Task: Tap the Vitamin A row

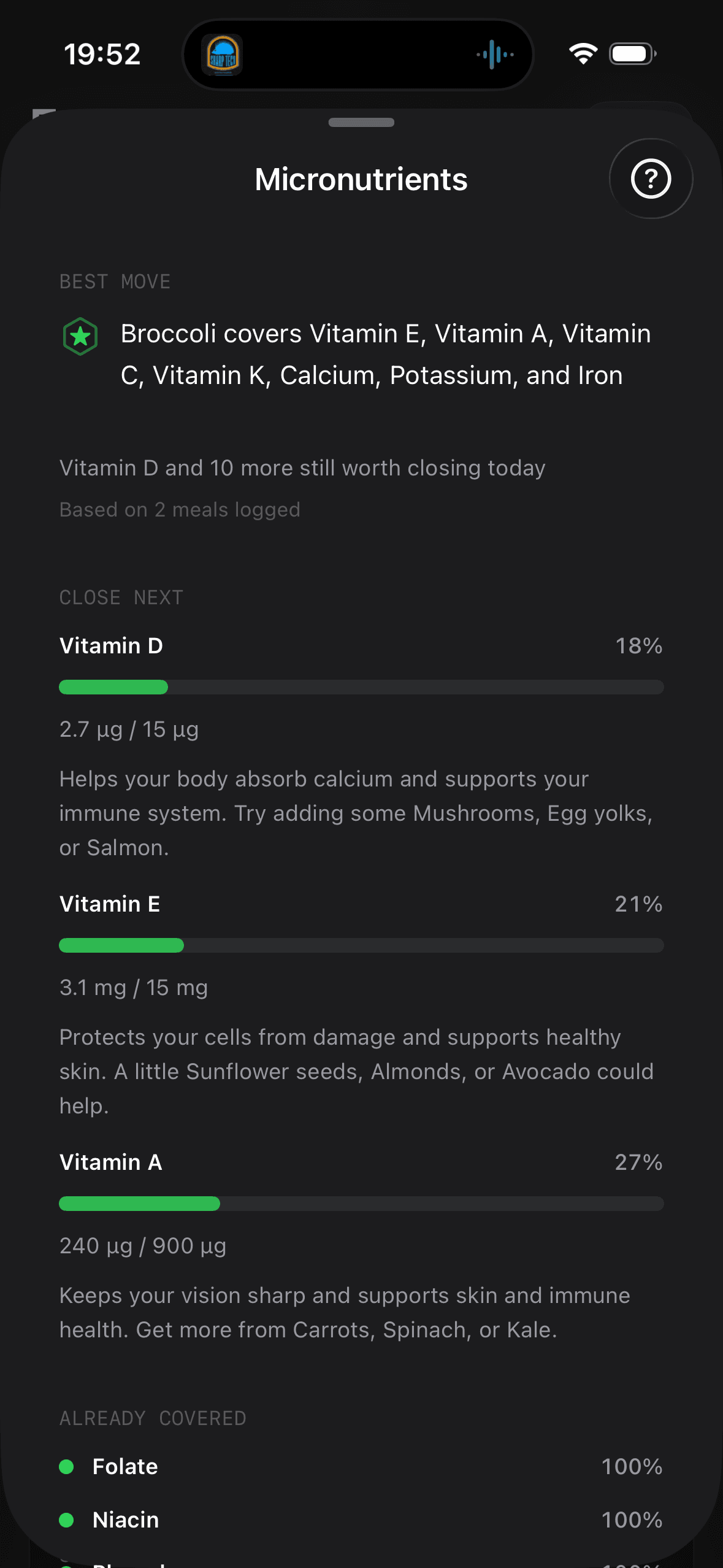Action: [361, 1162]
